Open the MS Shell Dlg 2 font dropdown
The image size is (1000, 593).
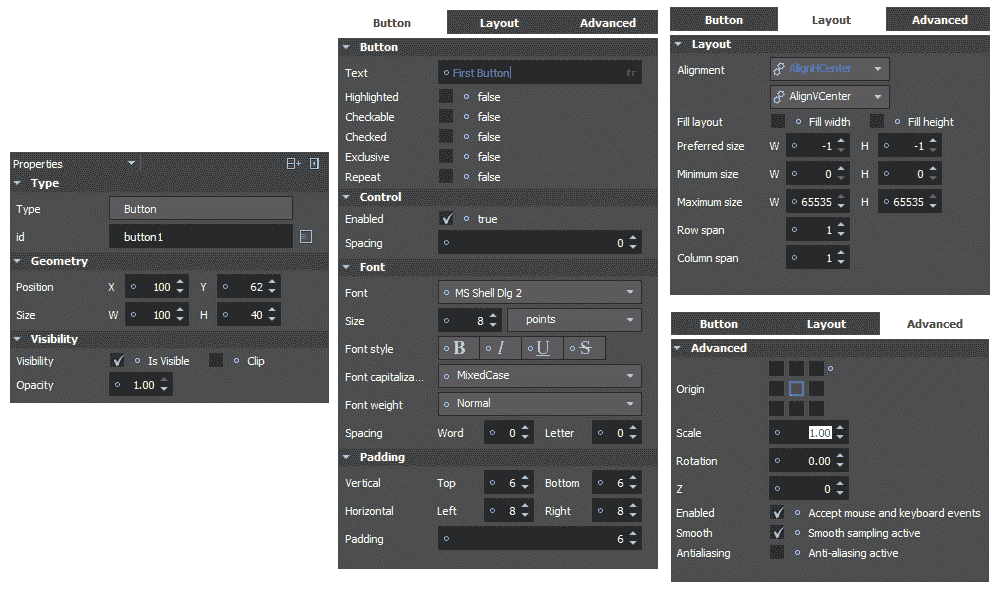(540, 293)
